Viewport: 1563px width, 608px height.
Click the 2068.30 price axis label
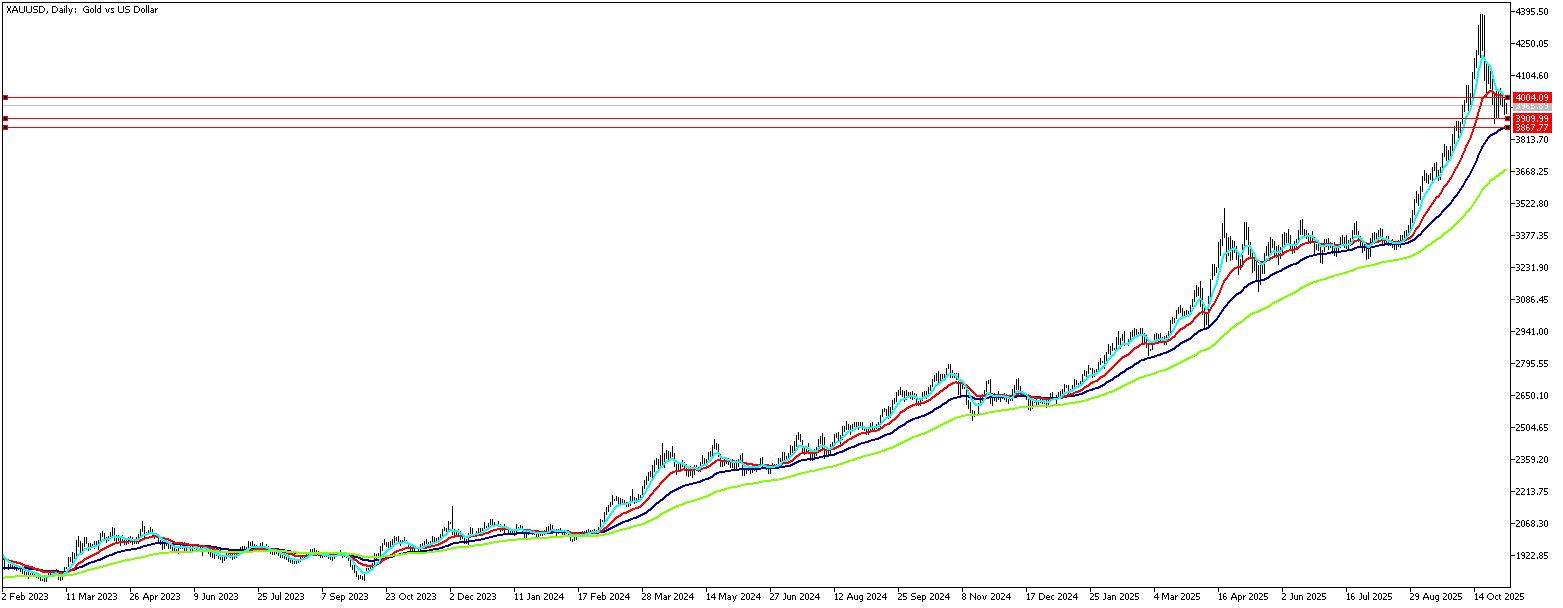coord(1533,524)
